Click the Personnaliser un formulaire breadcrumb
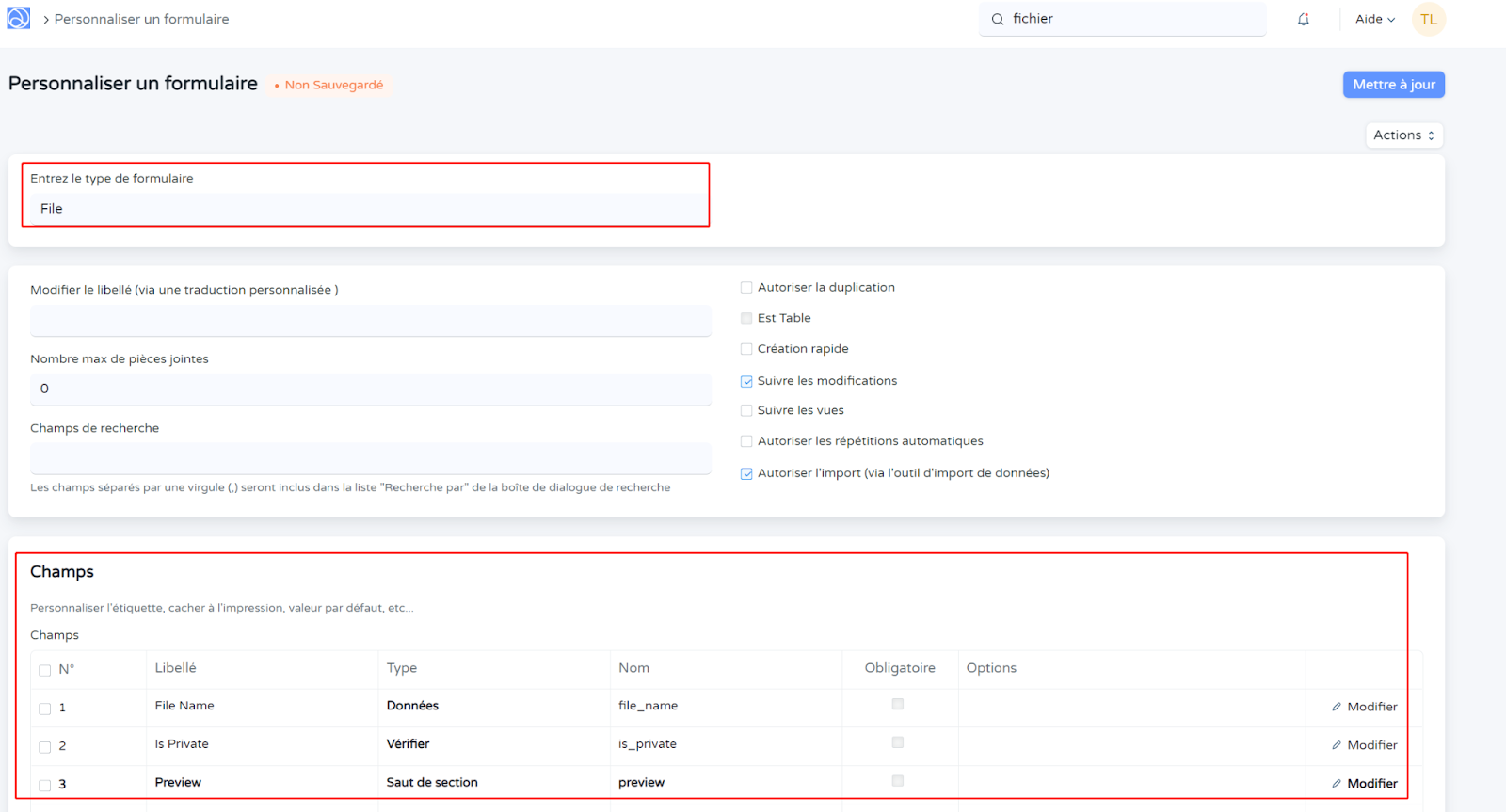The width and height of the screenshot is (1506, 812). click(x=141, y=19)
